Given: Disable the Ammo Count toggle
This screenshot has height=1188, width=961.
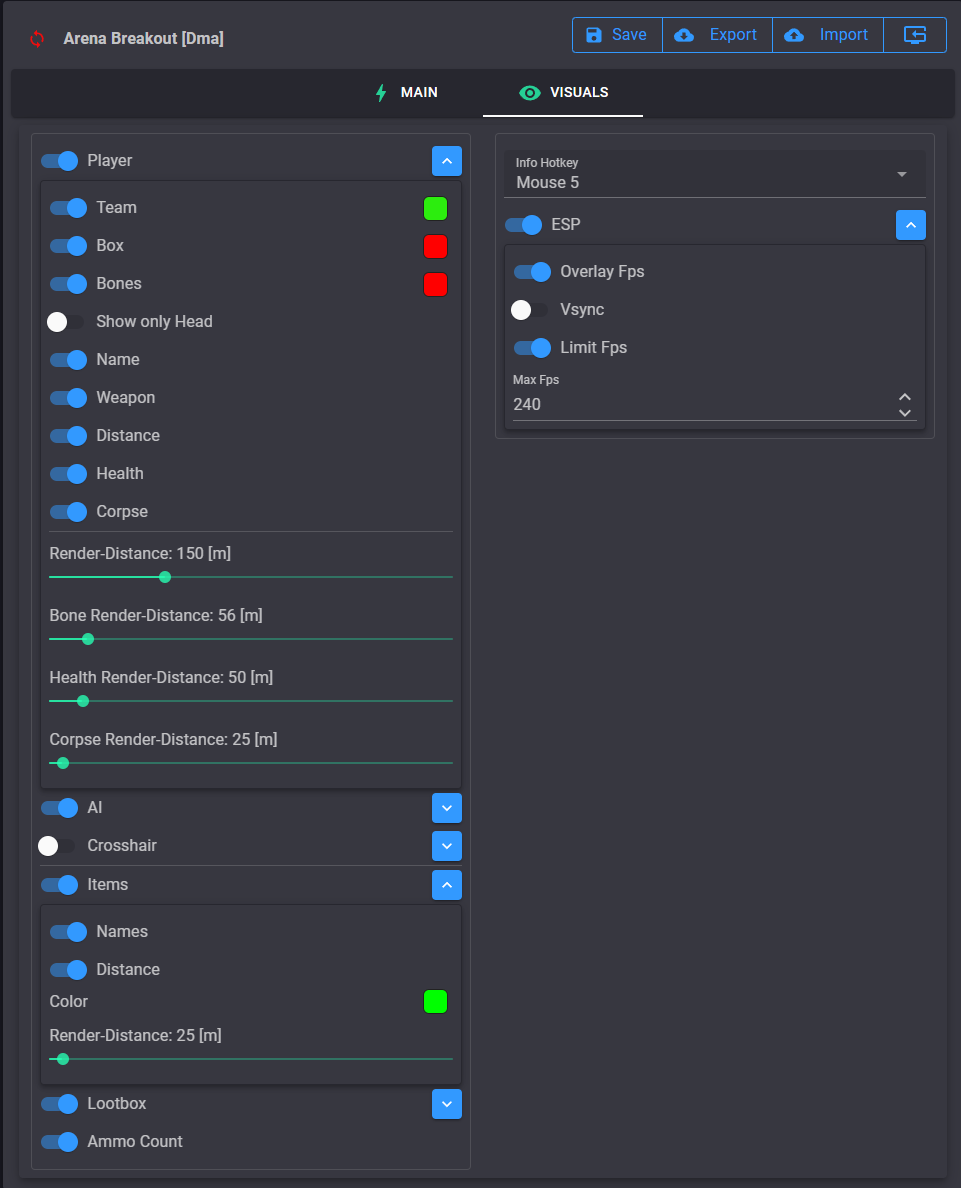Looking at the screenshot, I should click(59, 1142).
